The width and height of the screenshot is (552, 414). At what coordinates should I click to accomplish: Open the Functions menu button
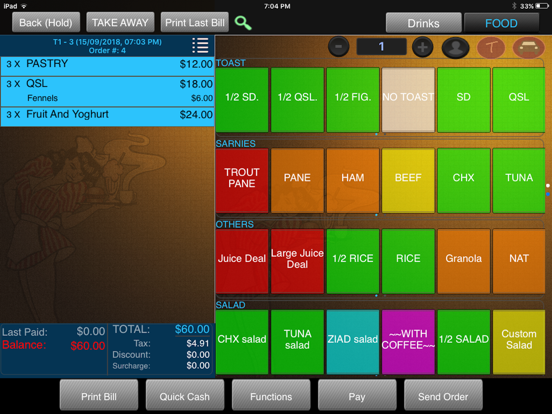point(271,396)
